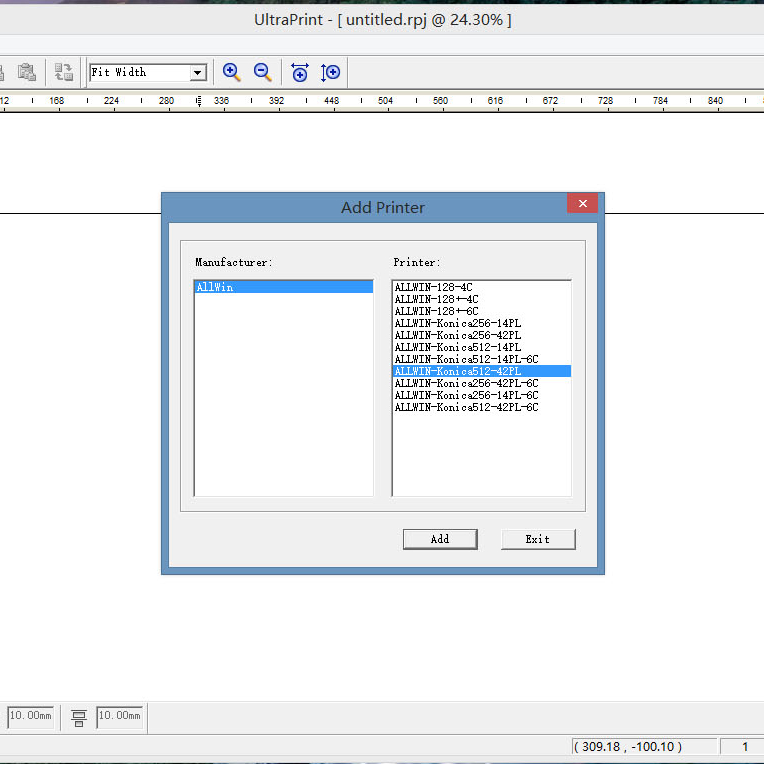Click the leftmost 10.00mm spacing field
The width and height of the screenshot is (764, 764).
(x=30, y=716)
